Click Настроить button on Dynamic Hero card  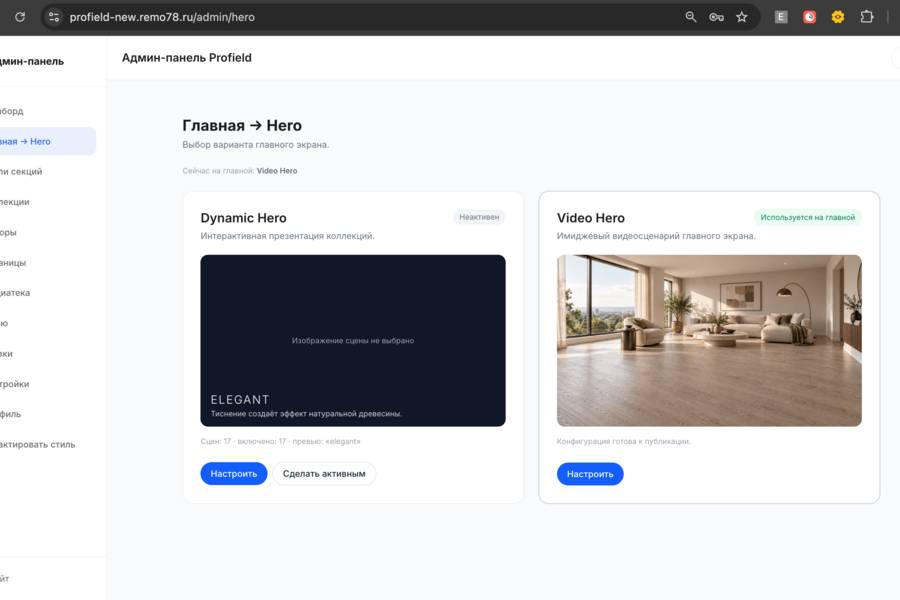pyautogui.click(x=234, y=474)
